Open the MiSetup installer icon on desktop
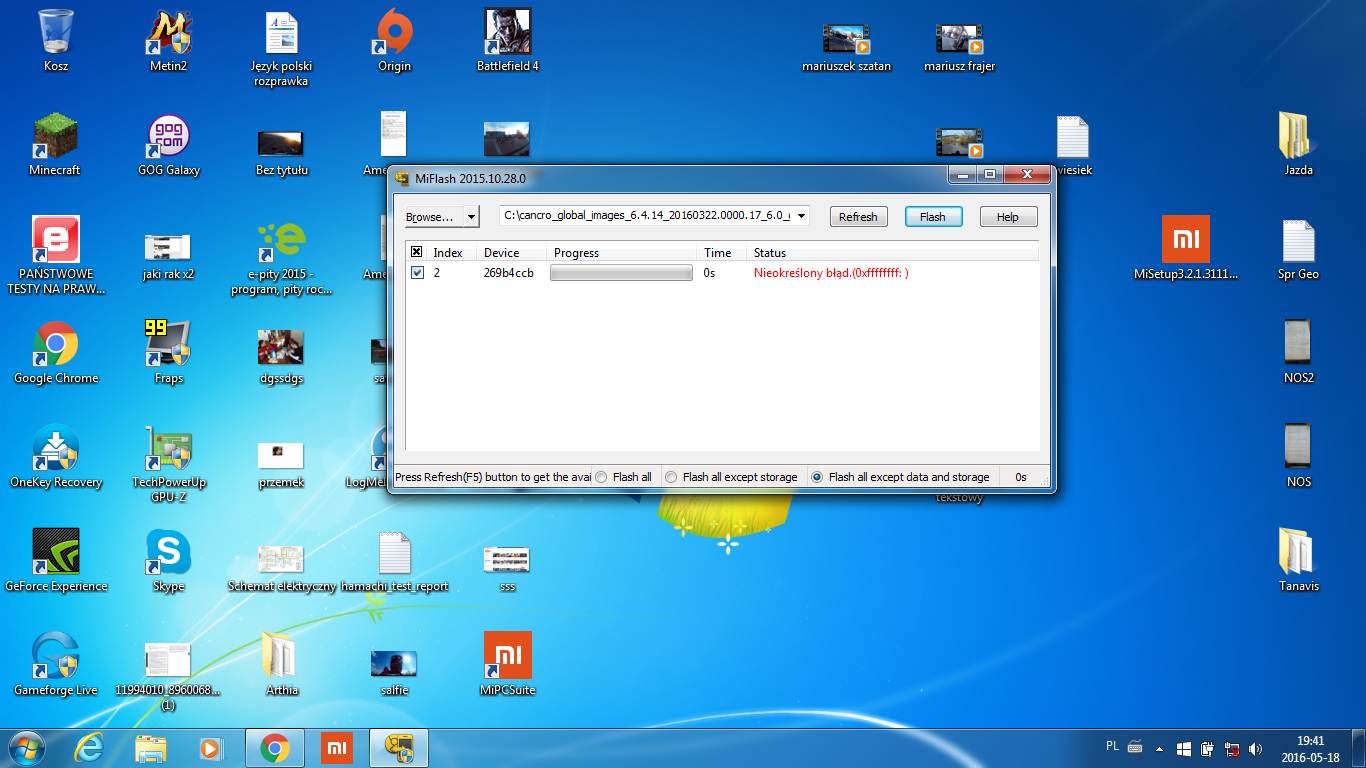Image resolution: width=1366 pixels, height=768 pixels. pos(1185,241)
